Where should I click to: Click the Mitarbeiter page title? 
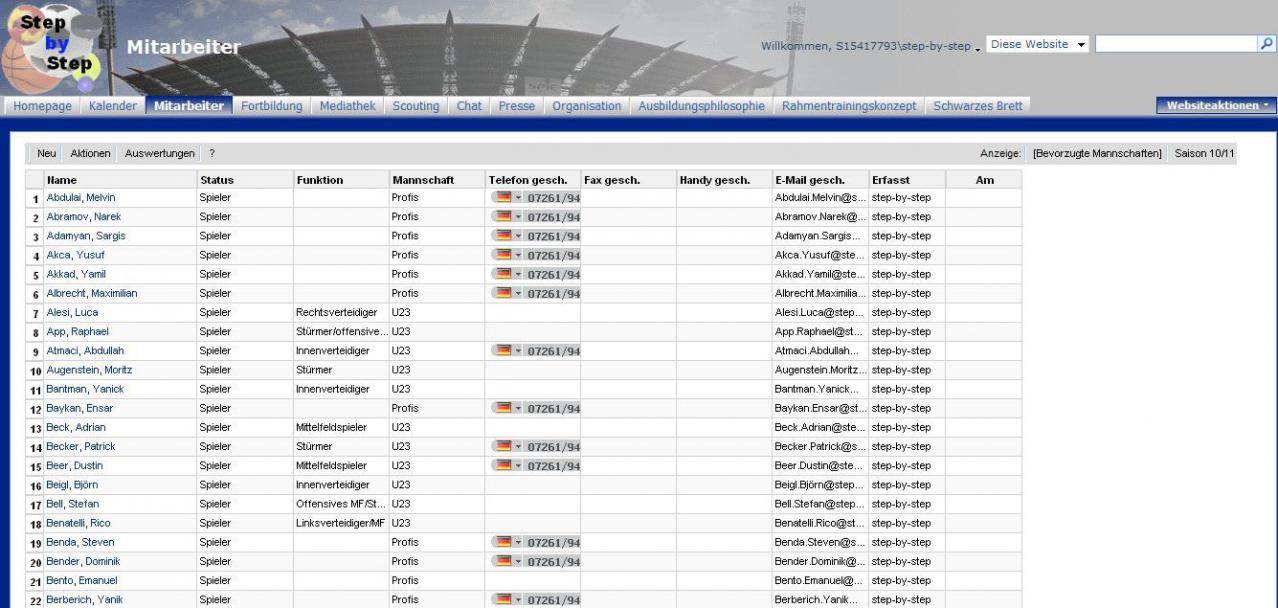point(184,47)
